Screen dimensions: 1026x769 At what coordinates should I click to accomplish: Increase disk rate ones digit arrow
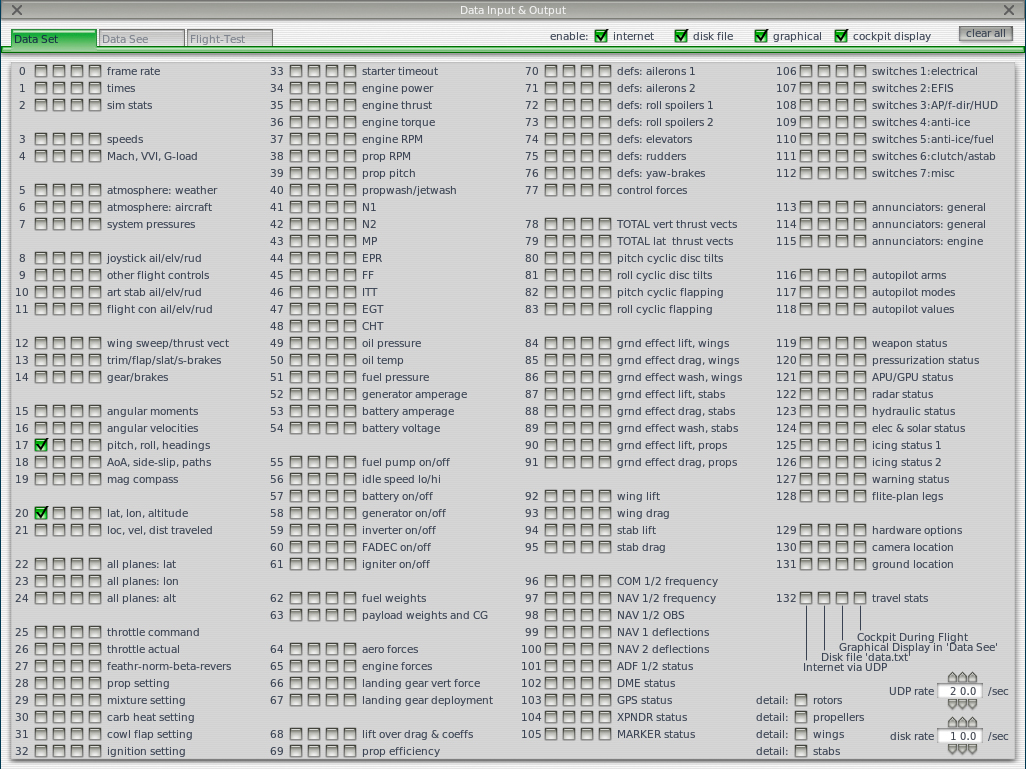click(x=963, y=723)
